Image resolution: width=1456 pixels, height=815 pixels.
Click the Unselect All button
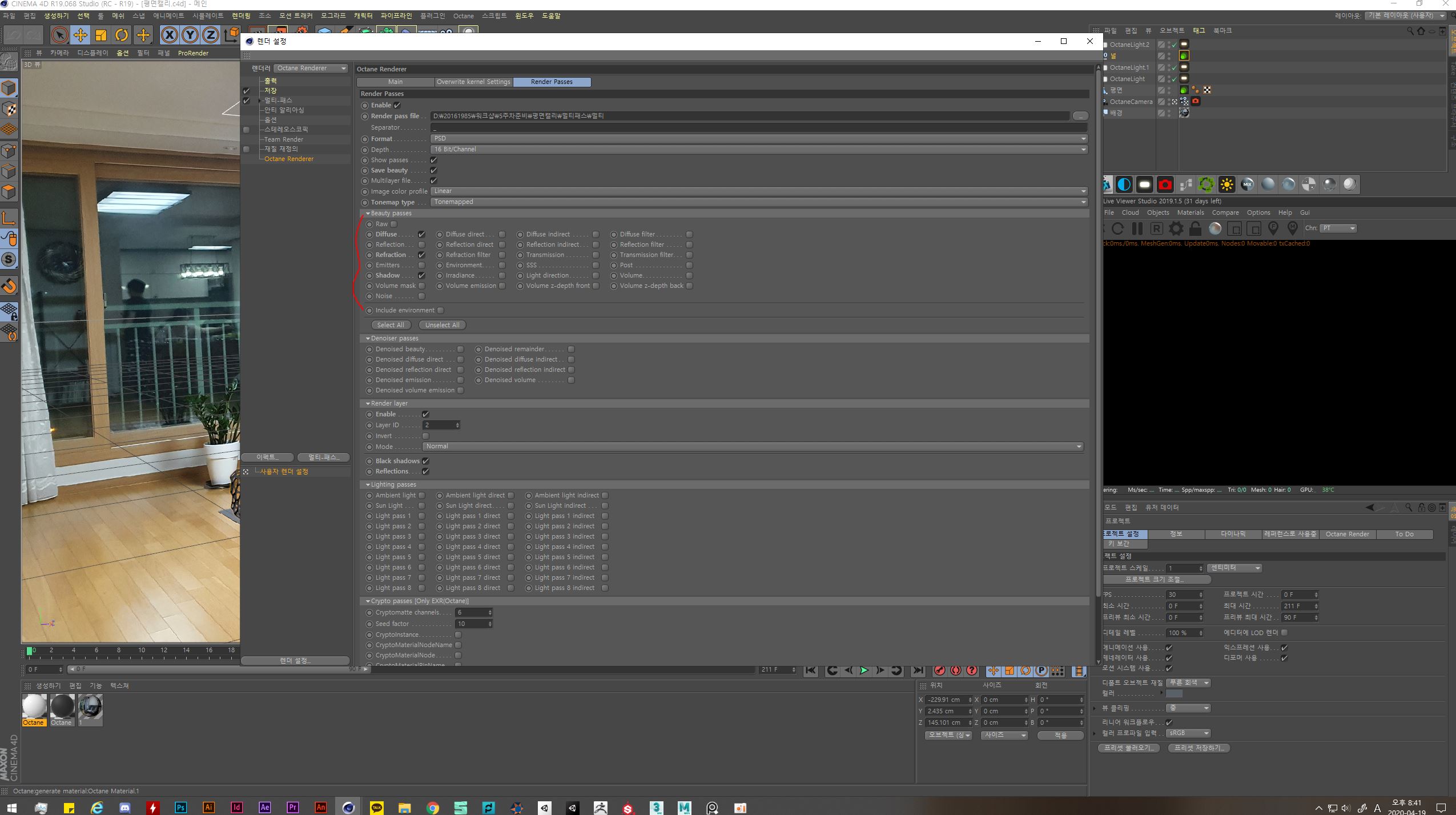pos(442,325)
